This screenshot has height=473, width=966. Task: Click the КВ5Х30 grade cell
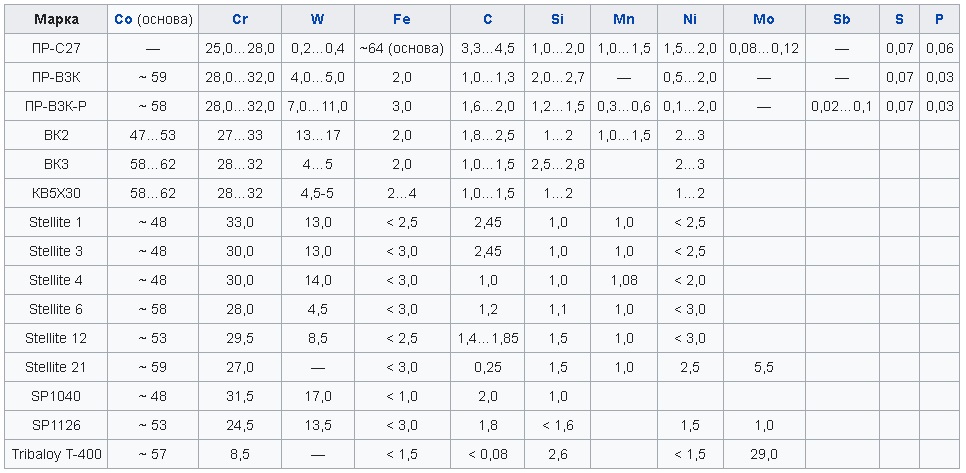57,193
